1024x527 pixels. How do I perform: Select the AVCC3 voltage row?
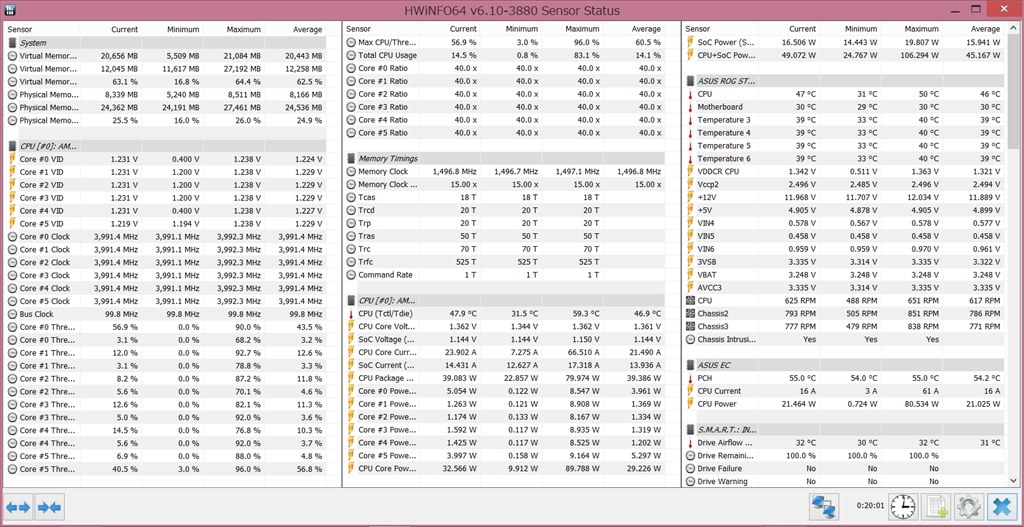coord(844,288)
